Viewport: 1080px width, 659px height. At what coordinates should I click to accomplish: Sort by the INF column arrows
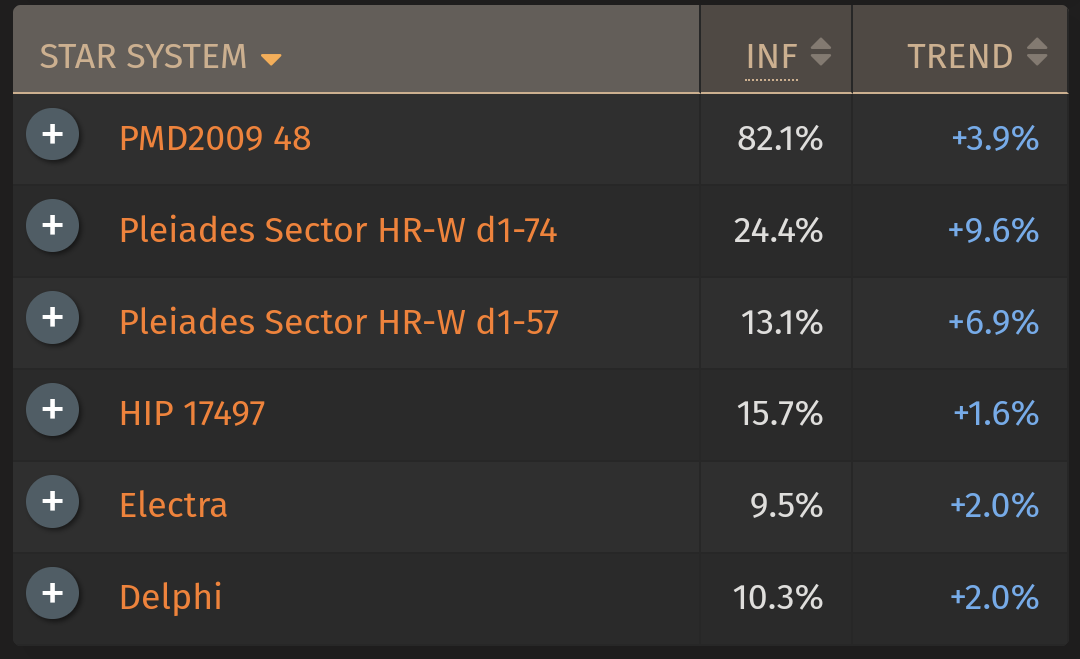820,52
